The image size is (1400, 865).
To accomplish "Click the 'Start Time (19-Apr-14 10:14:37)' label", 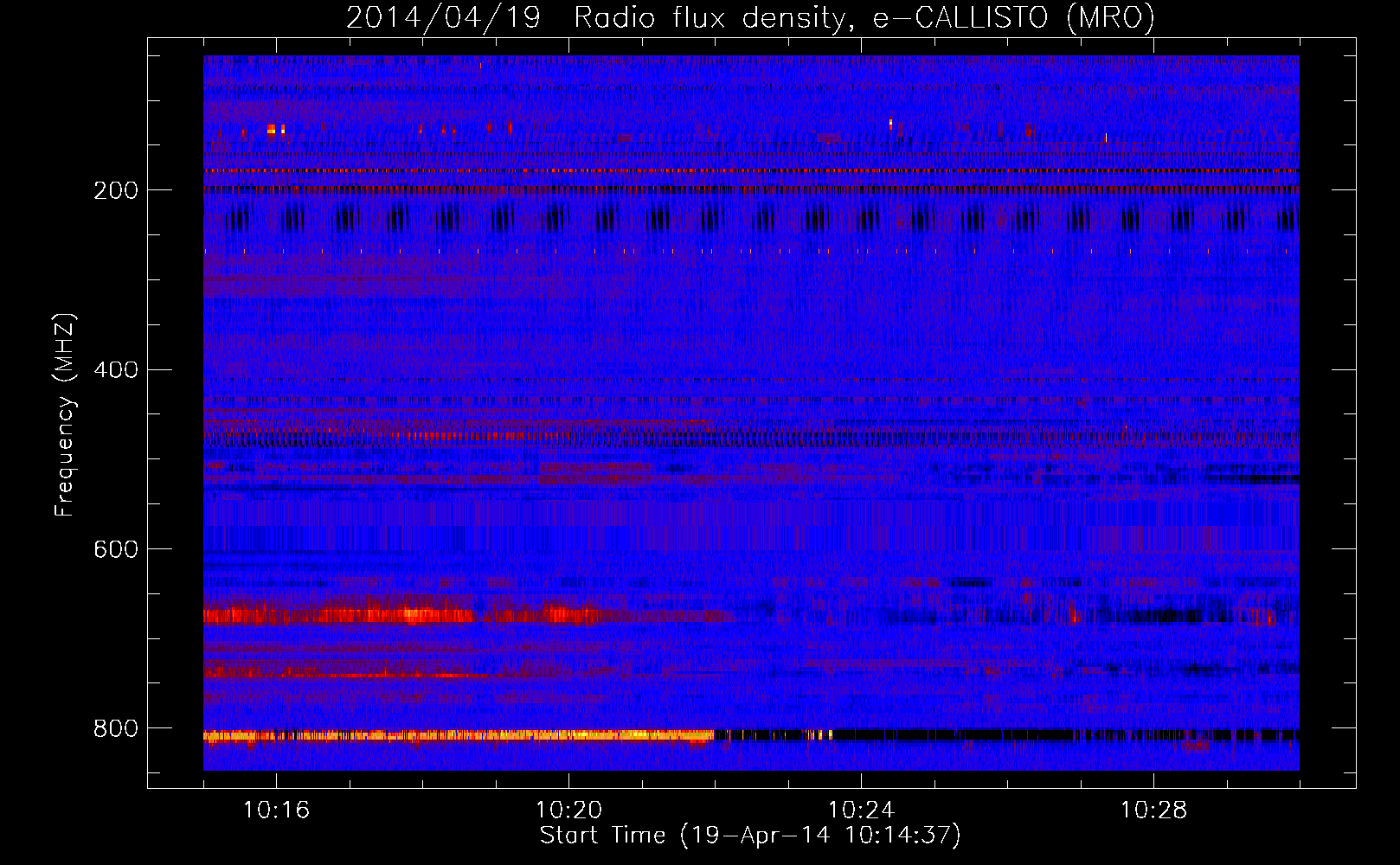I will pyautogui.click(x=750, y=836).
